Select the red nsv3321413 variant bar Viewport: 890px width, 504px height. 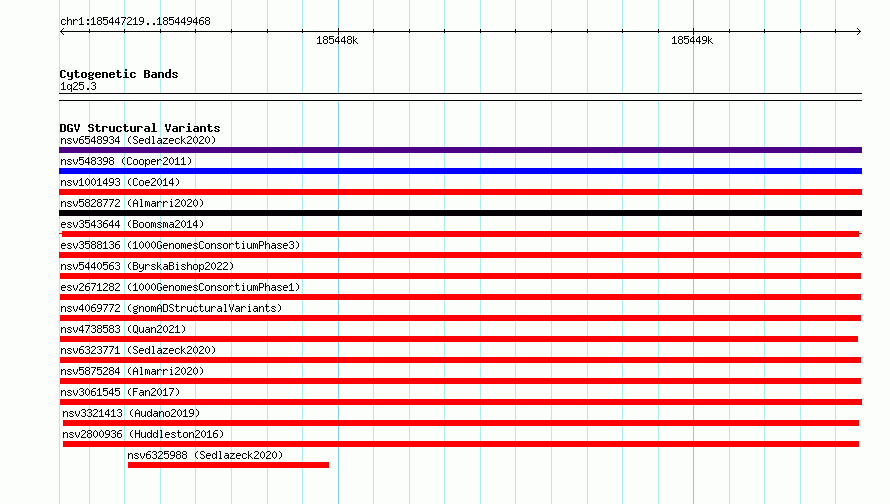pos(461,423)
